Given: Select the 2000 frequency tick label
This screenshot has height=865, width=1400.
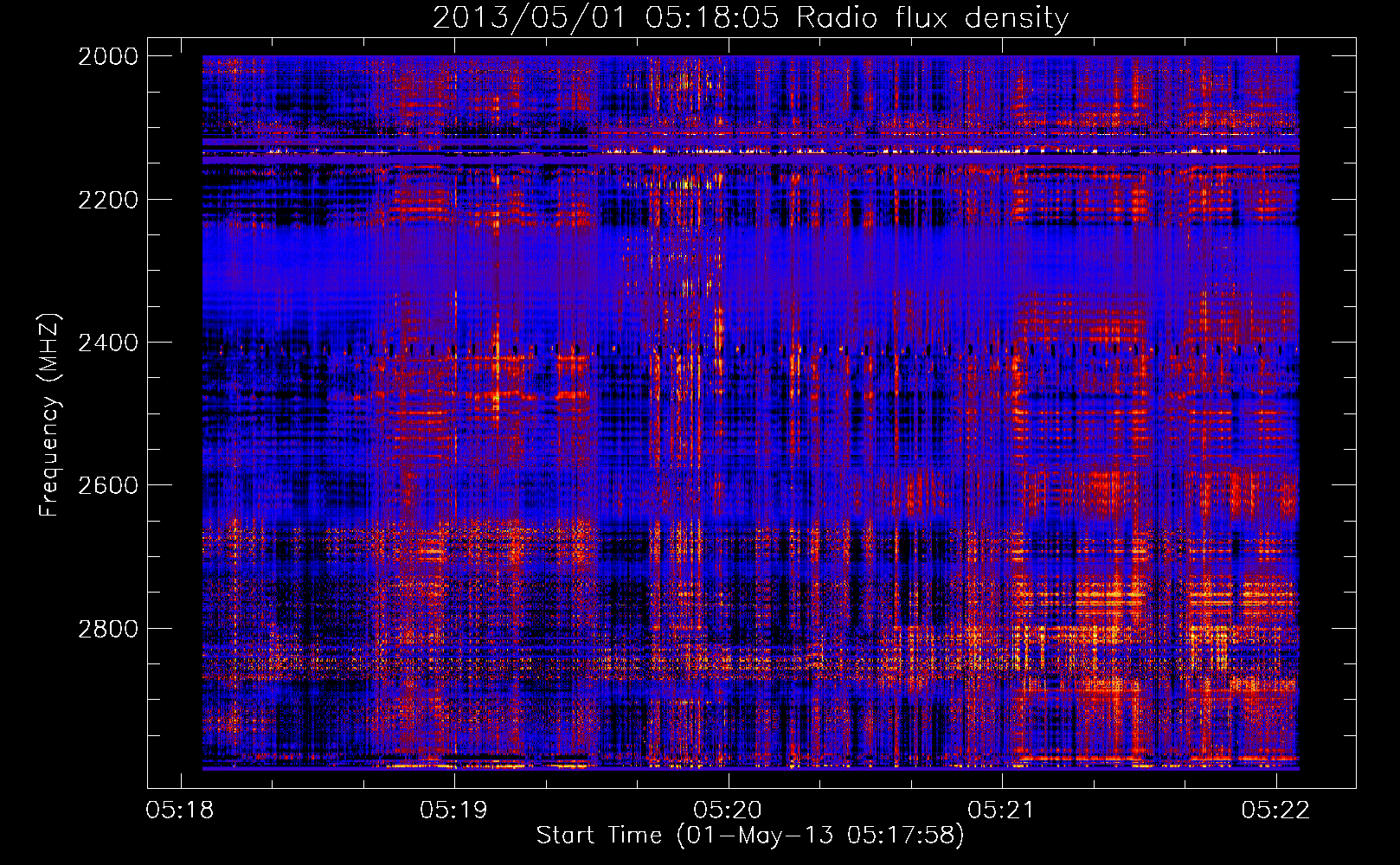Looking at the screenshot, I should click(108, 56).
